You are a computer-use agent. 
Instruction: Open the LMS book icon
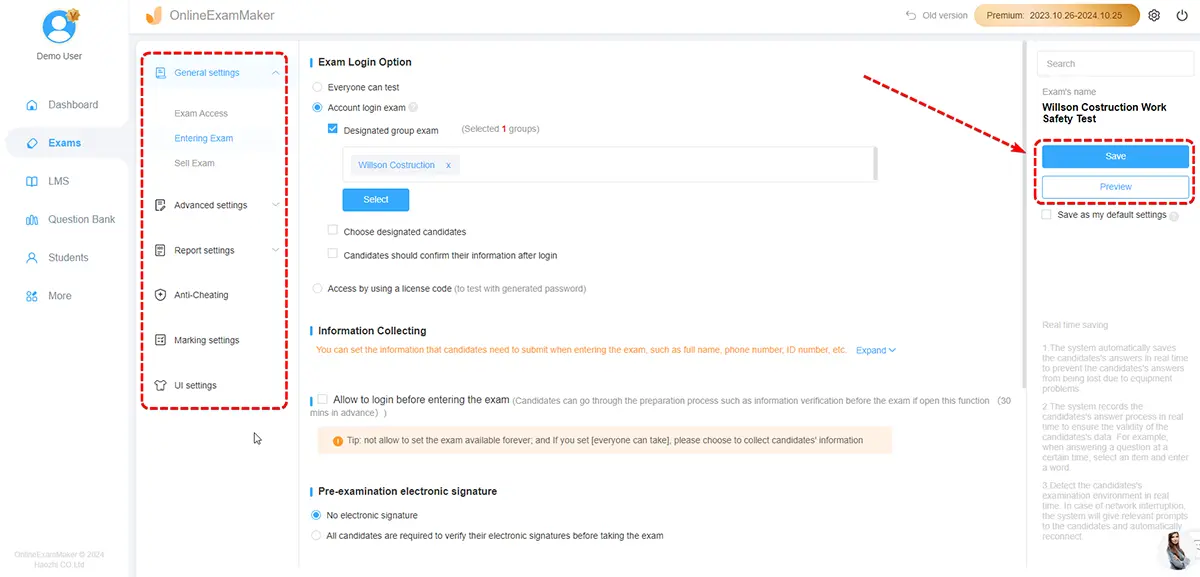31,181
